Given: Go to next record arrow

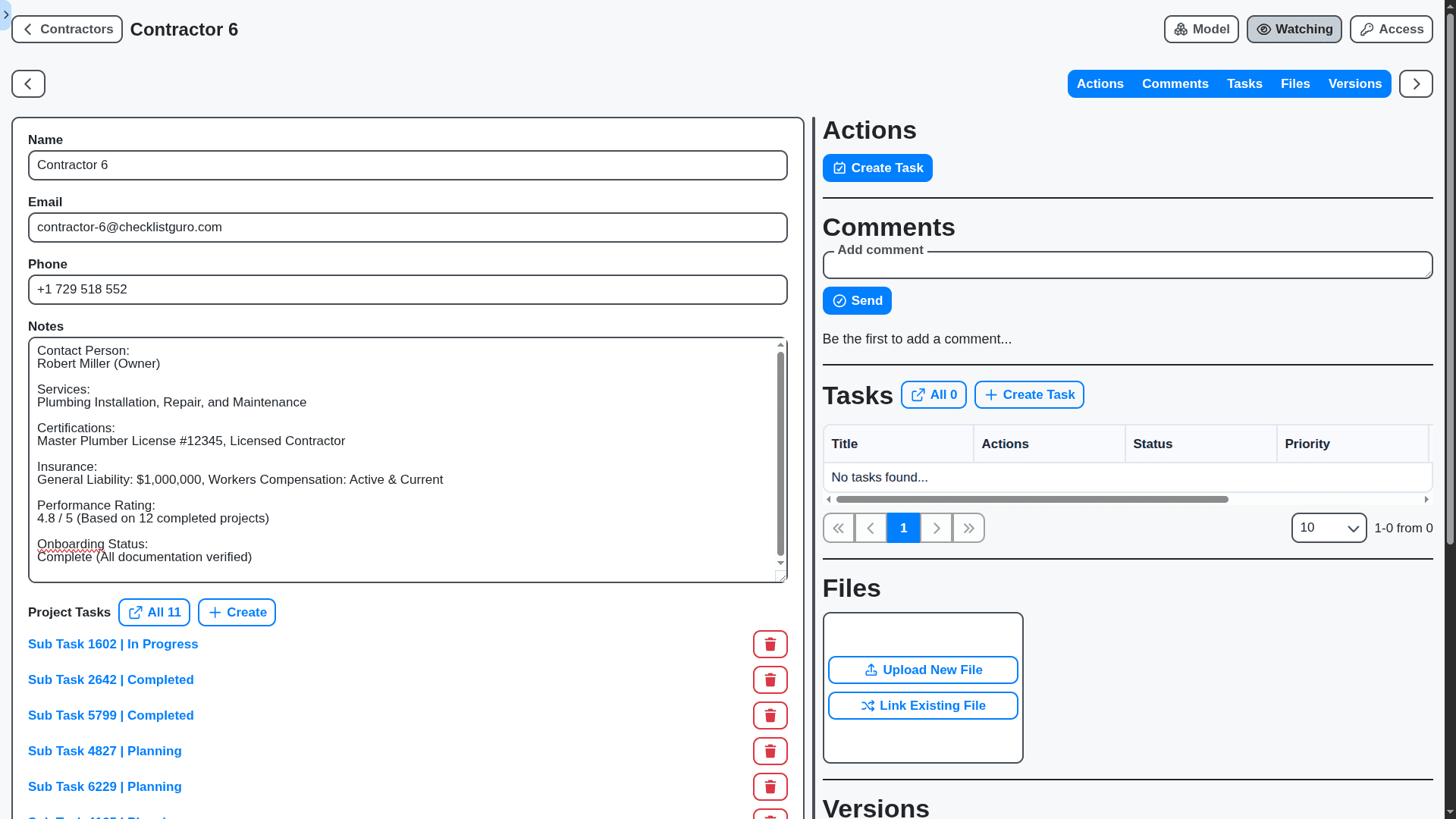Looking at the screenshot, I should [x=1415, y=84].
